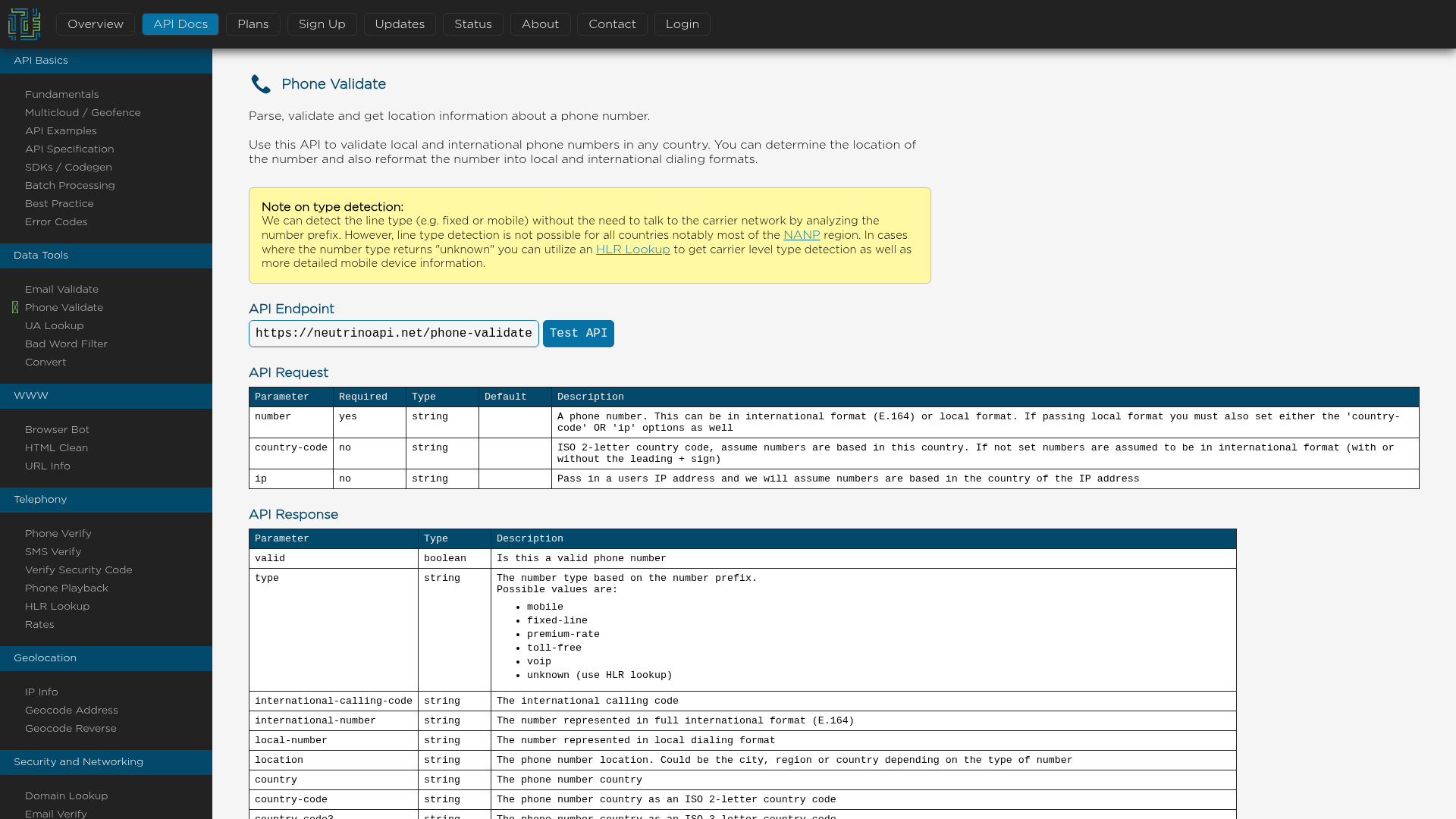The width and height of the screenshot is (1456, 819).
Task: Open API Examples in sidebar
Action: point(61,131)
